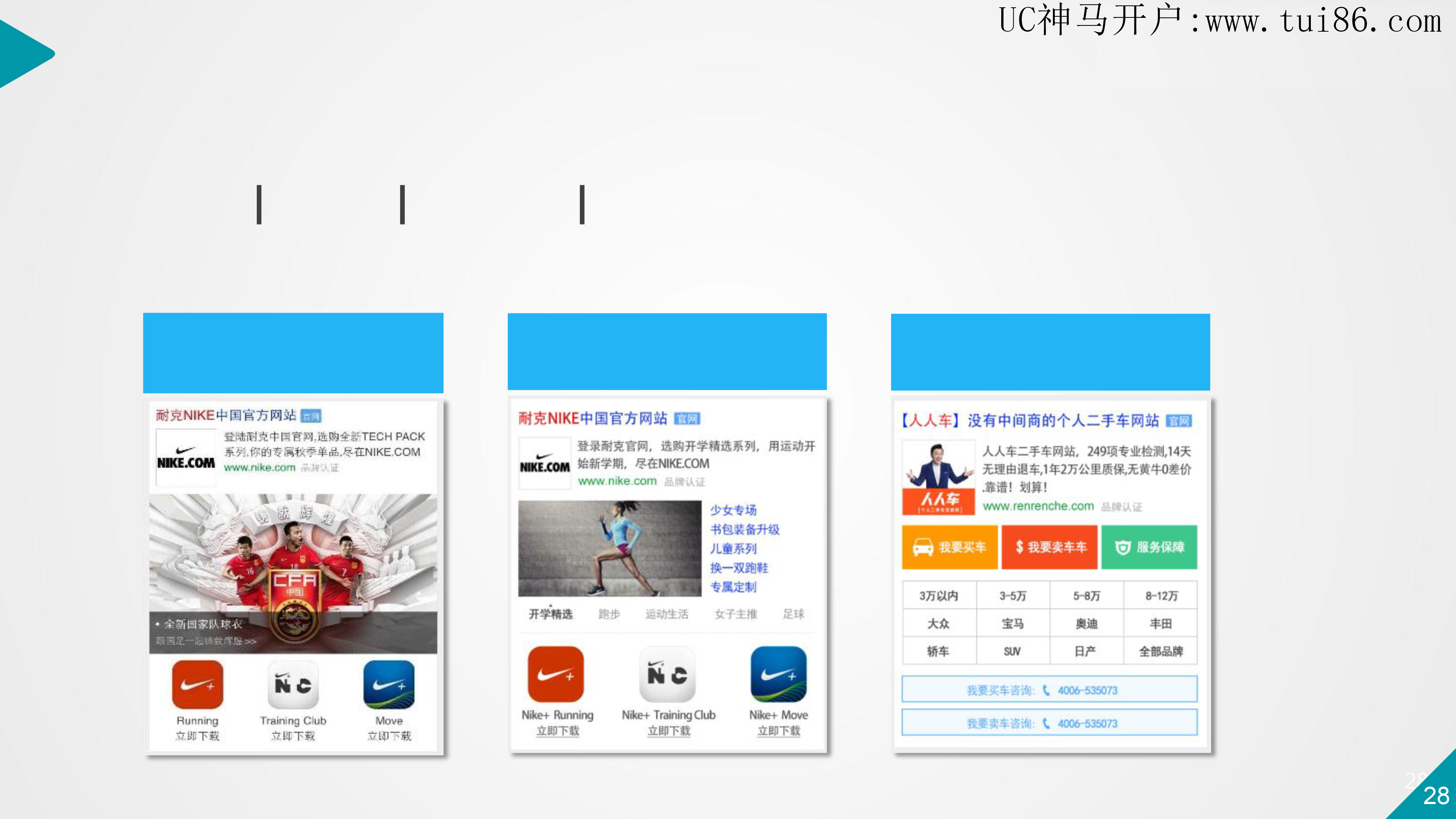Image resolution: width=1456 pixels, height=819 pixels.
Task: Click the 专属定制 link
Action: 734,587
